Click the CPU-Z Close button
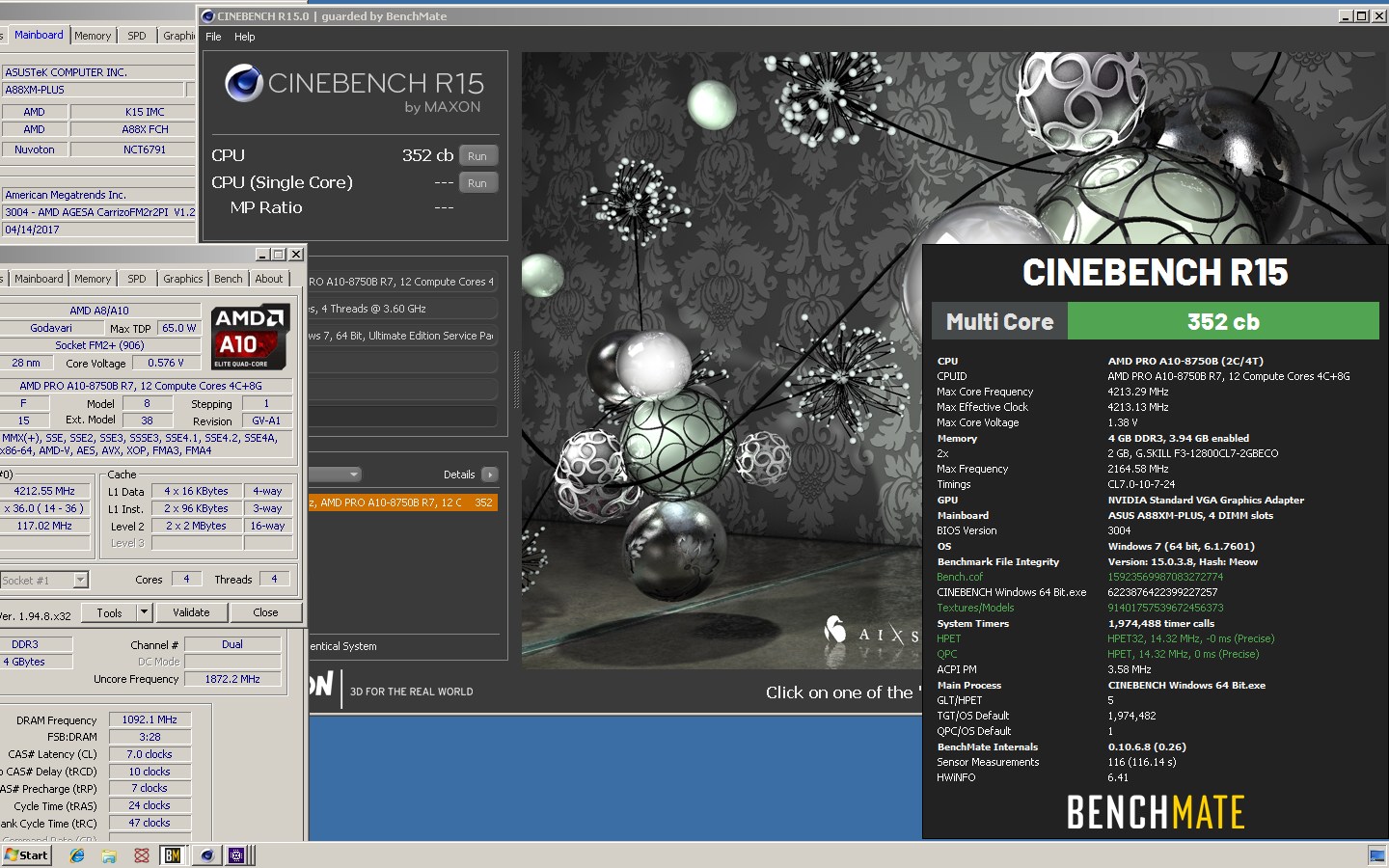 265,612
